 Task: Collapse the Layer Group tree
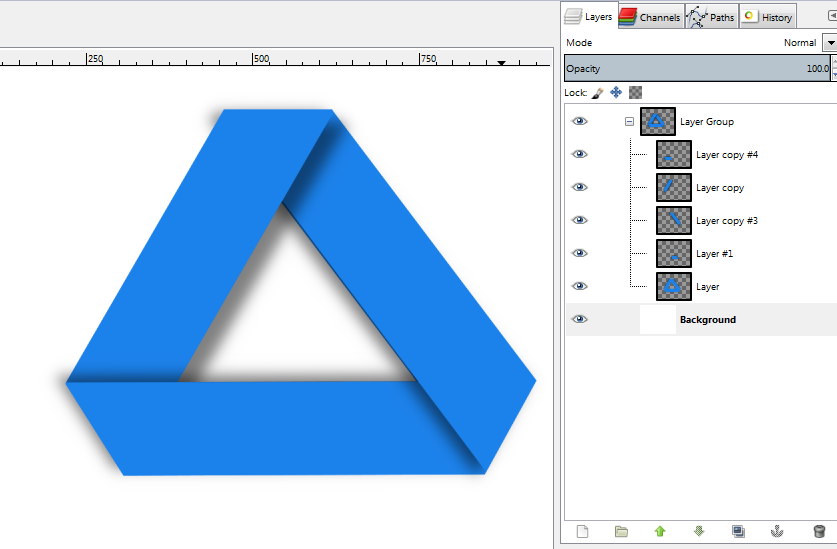[x=629, y=122]
